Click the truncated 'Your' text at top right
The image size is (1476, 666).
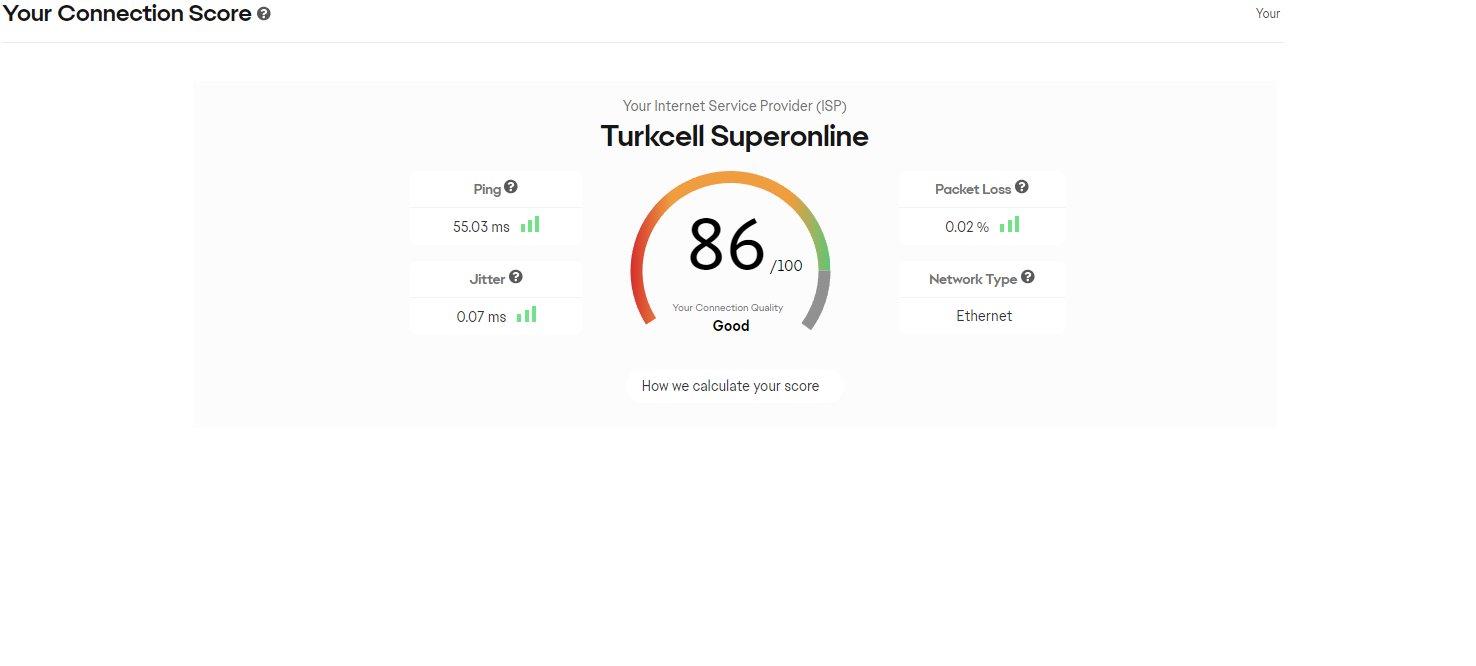pos(1267,14)
